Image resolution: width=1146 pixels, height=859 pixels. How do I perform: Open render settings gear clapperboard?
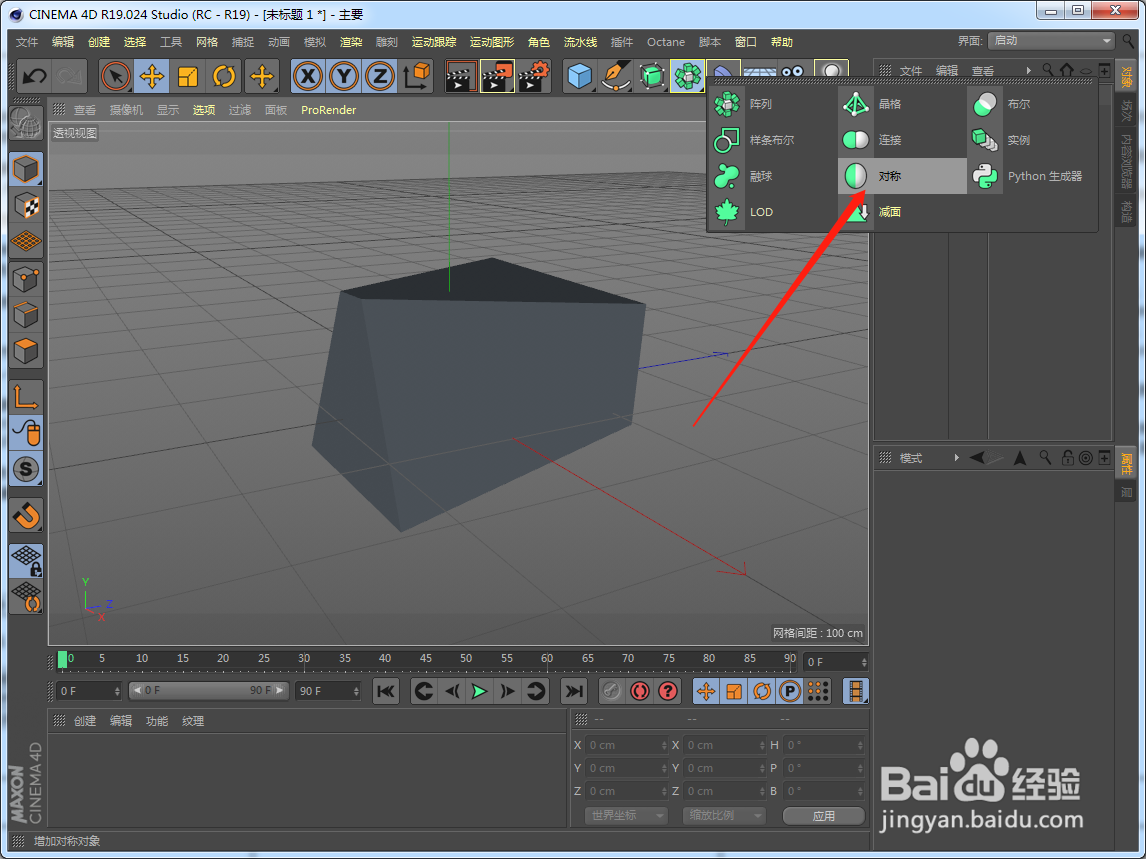[534, 76]
